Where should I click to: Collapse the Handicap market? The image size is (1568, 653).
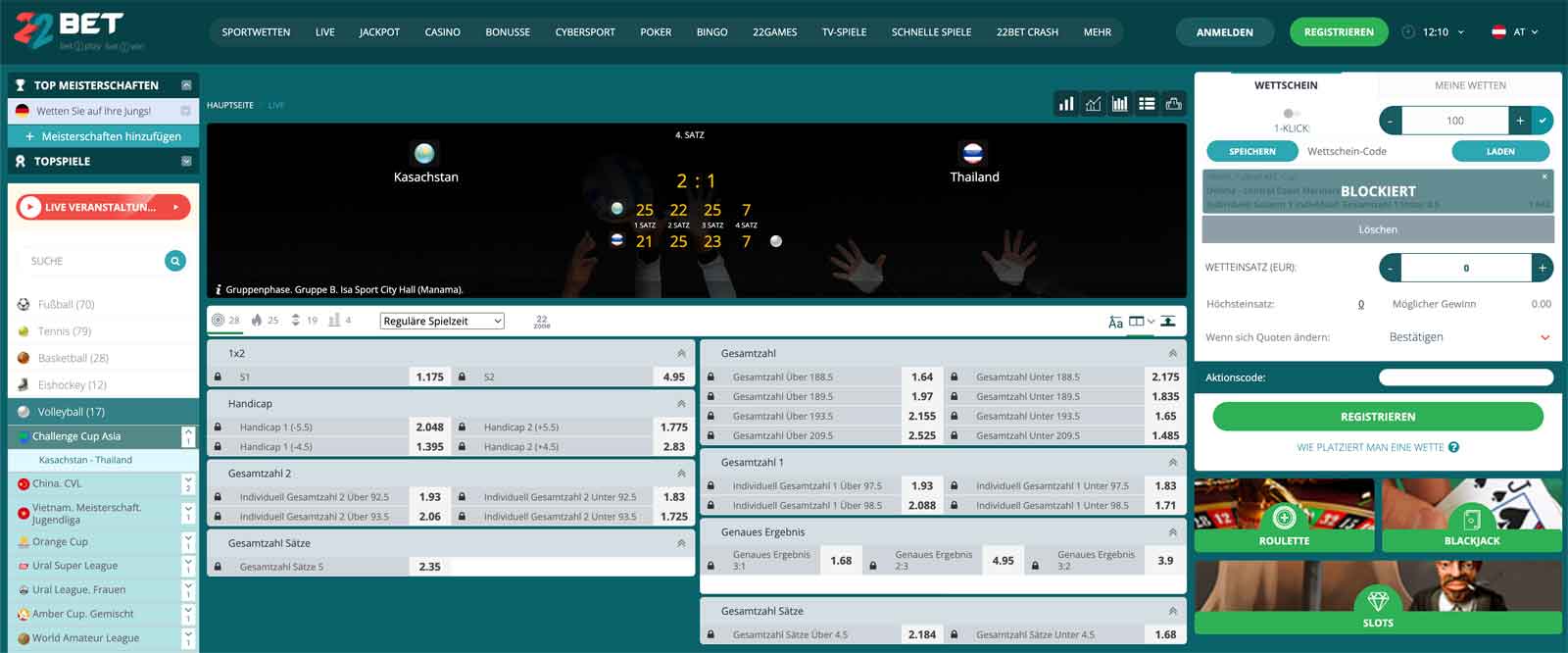pyautogui.click(x=681, y=403)
